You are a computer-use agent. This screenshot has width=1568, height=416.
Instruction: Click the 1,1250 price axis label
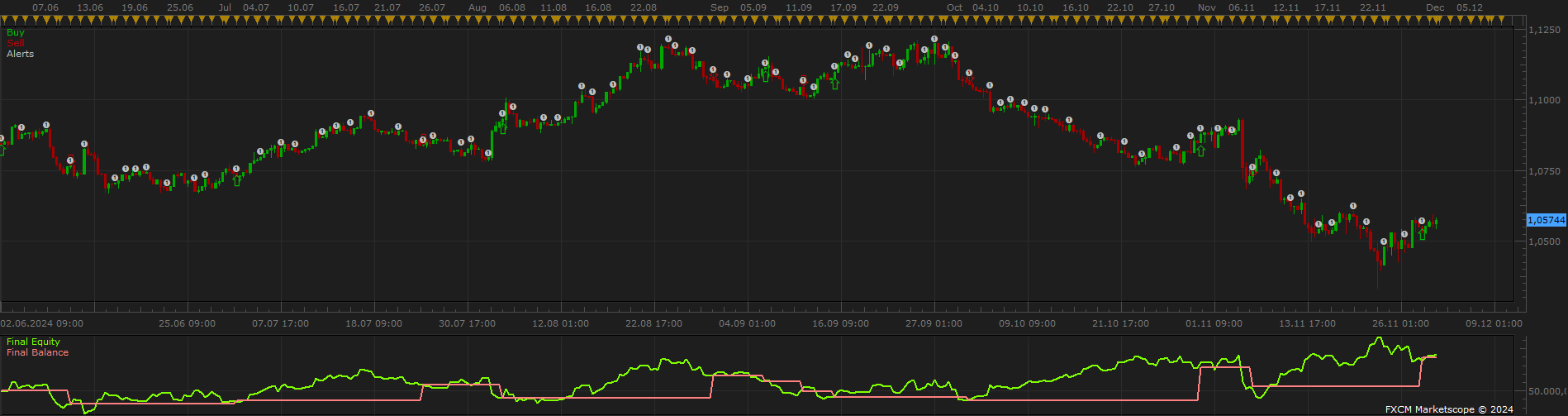click(1546, 30)
